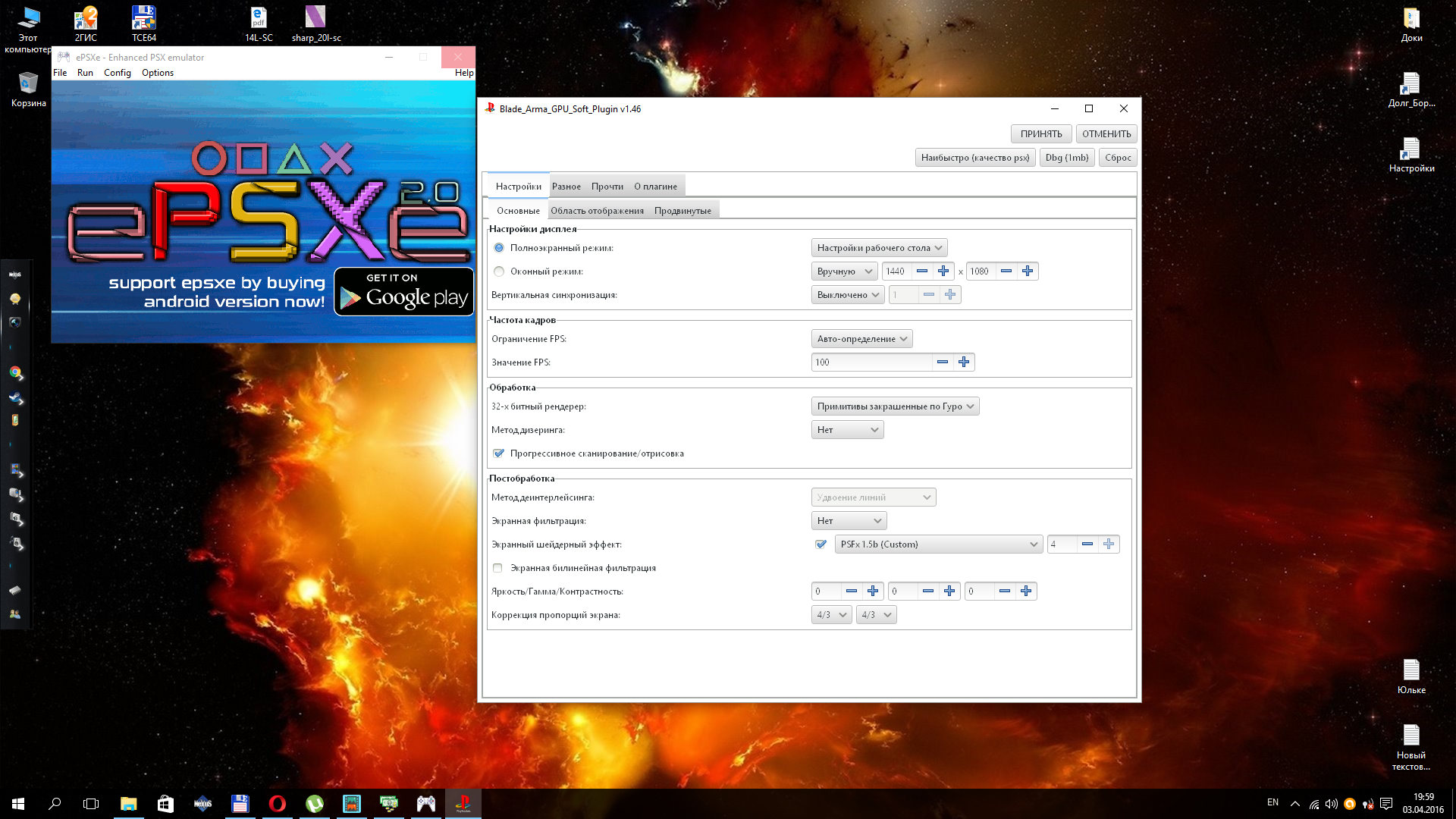
Task: Open the first 4/3 aspect ratio dropdown
Action: pos(831,615)
